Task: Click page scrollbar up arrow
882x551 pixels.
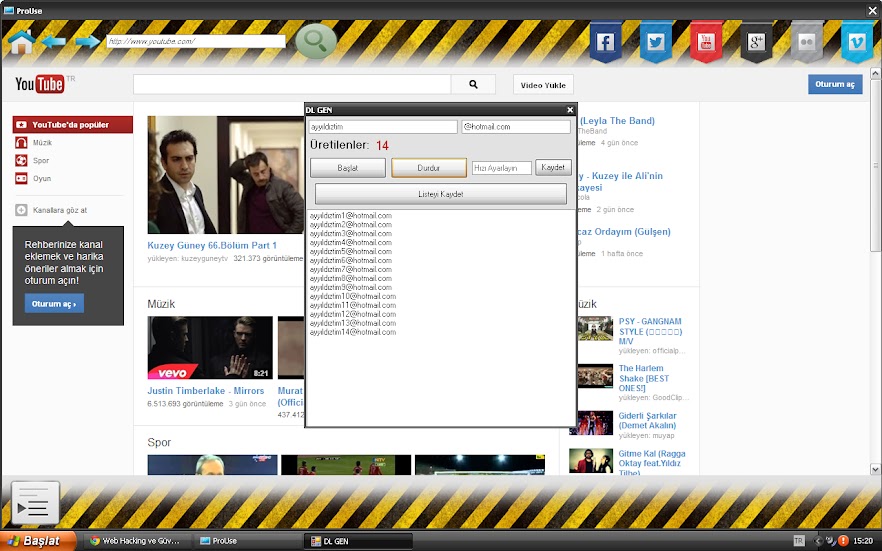Action: tap(875, 73)
